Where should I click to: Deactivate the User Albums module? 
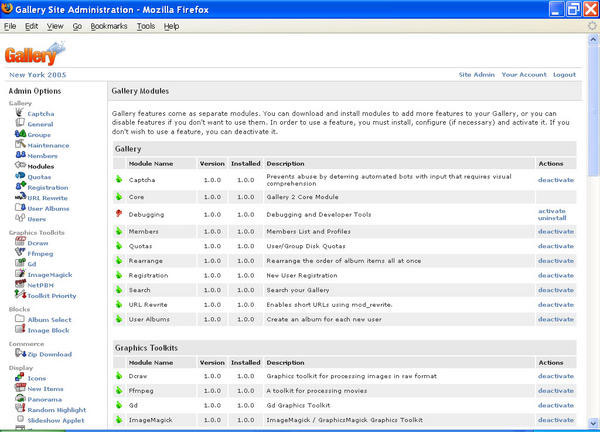coord(556,319)
